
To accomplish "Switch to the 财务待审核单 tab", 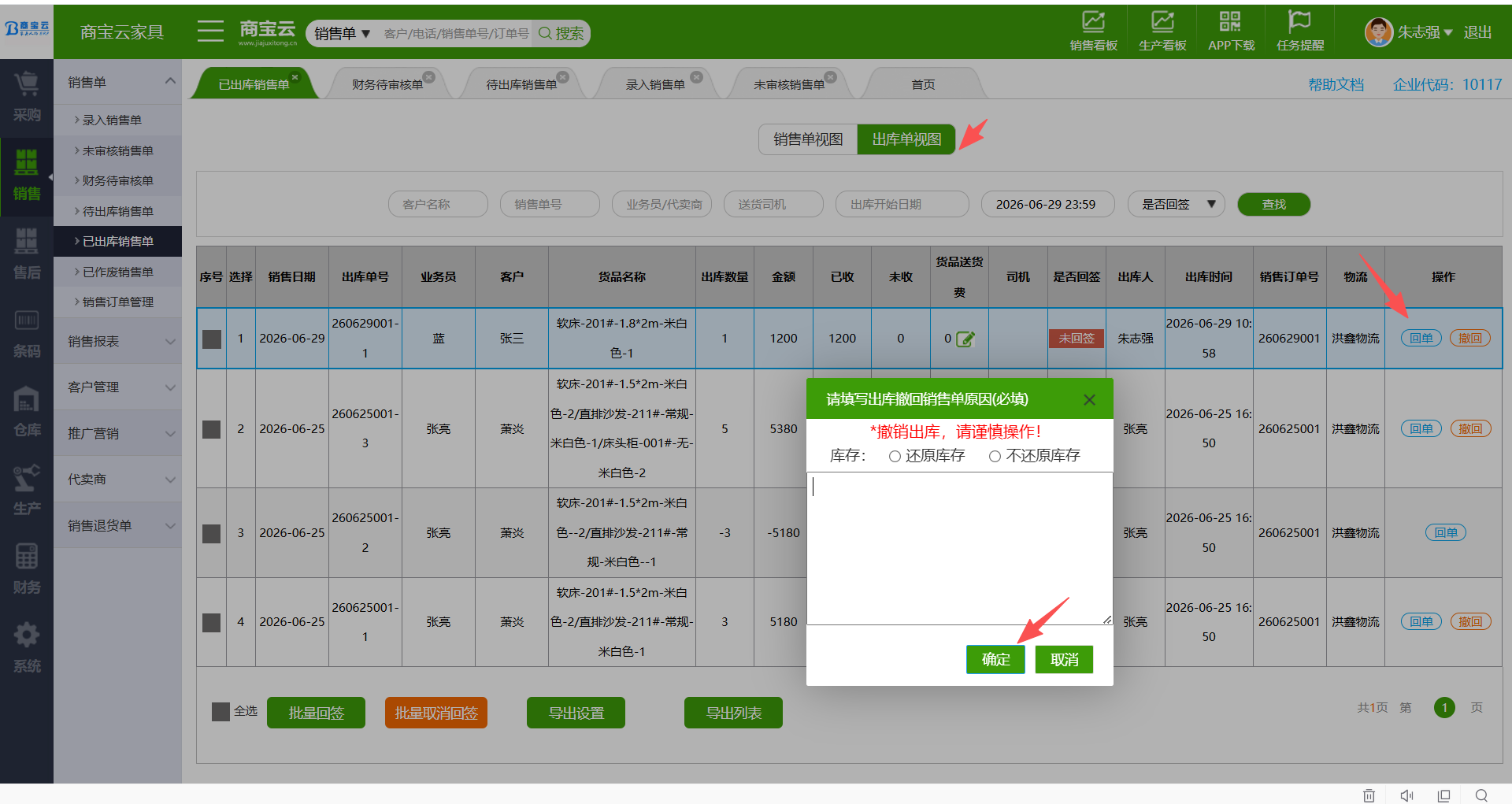I will [x=387, y=84].
